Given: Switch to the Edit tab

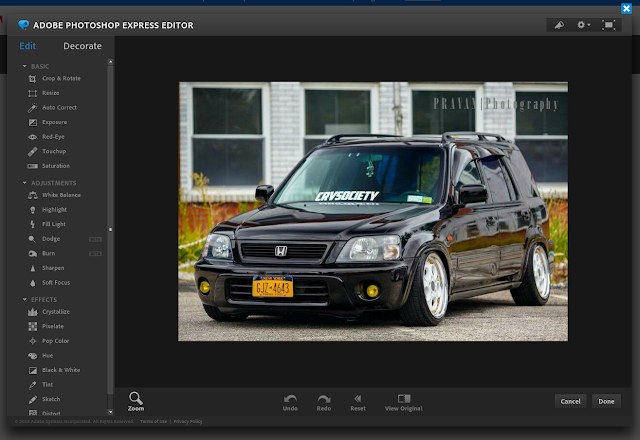Looking at the screenshot, I should click(28, 46).
